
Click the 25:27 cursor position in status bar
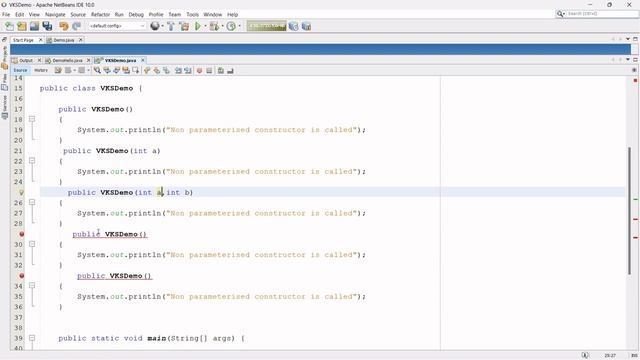[610, 356]
